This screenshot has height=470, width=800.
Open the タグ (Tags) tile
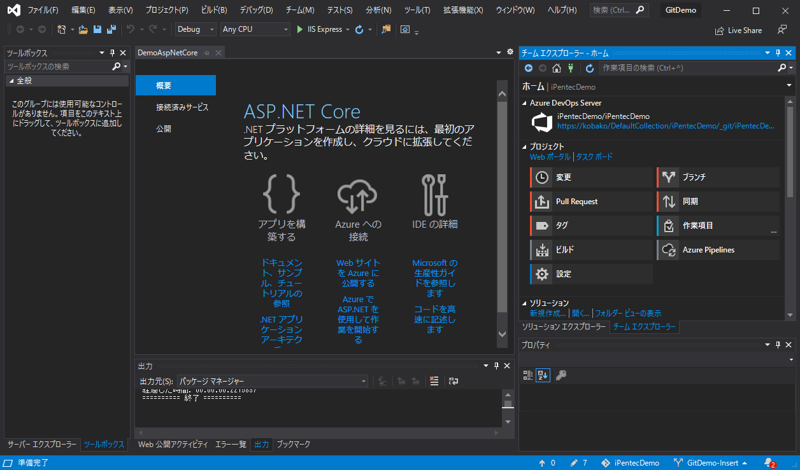point(591,226)
